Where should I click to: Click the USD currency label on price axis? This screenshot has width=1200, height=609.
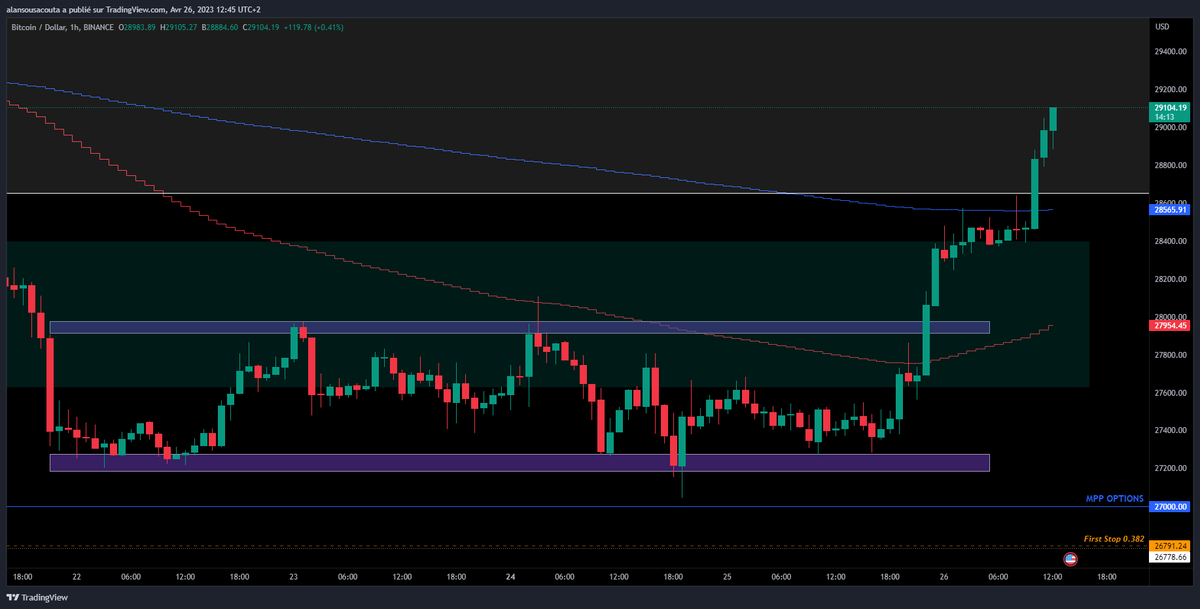pyautogui.click(x=1161, y=27)
